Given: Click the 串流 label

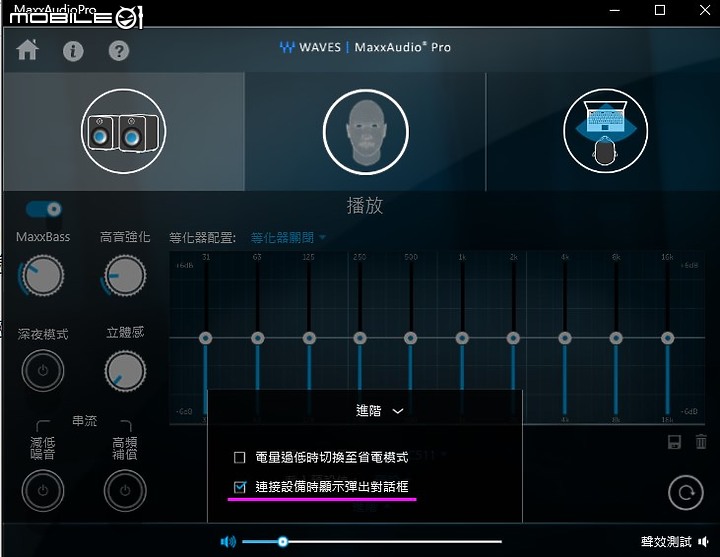Looking at the screenshot, I should pos(84,421).
